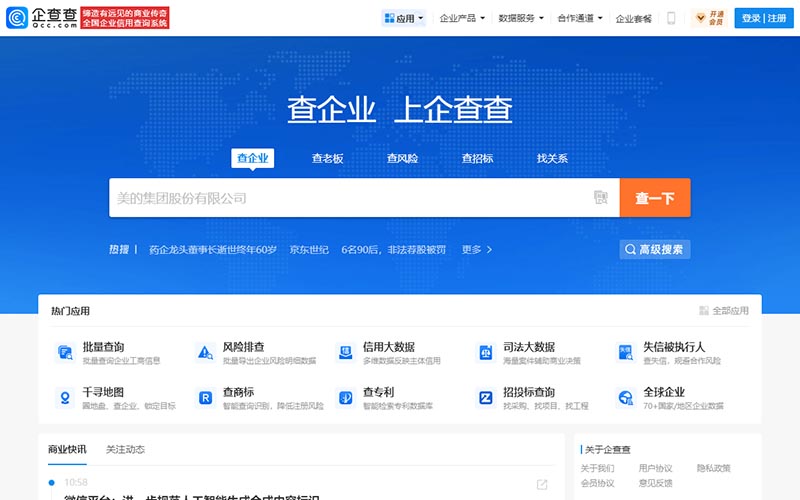Click the 查商标 R icon
This screenshot has width=800, height=500.
pos(205,397)
